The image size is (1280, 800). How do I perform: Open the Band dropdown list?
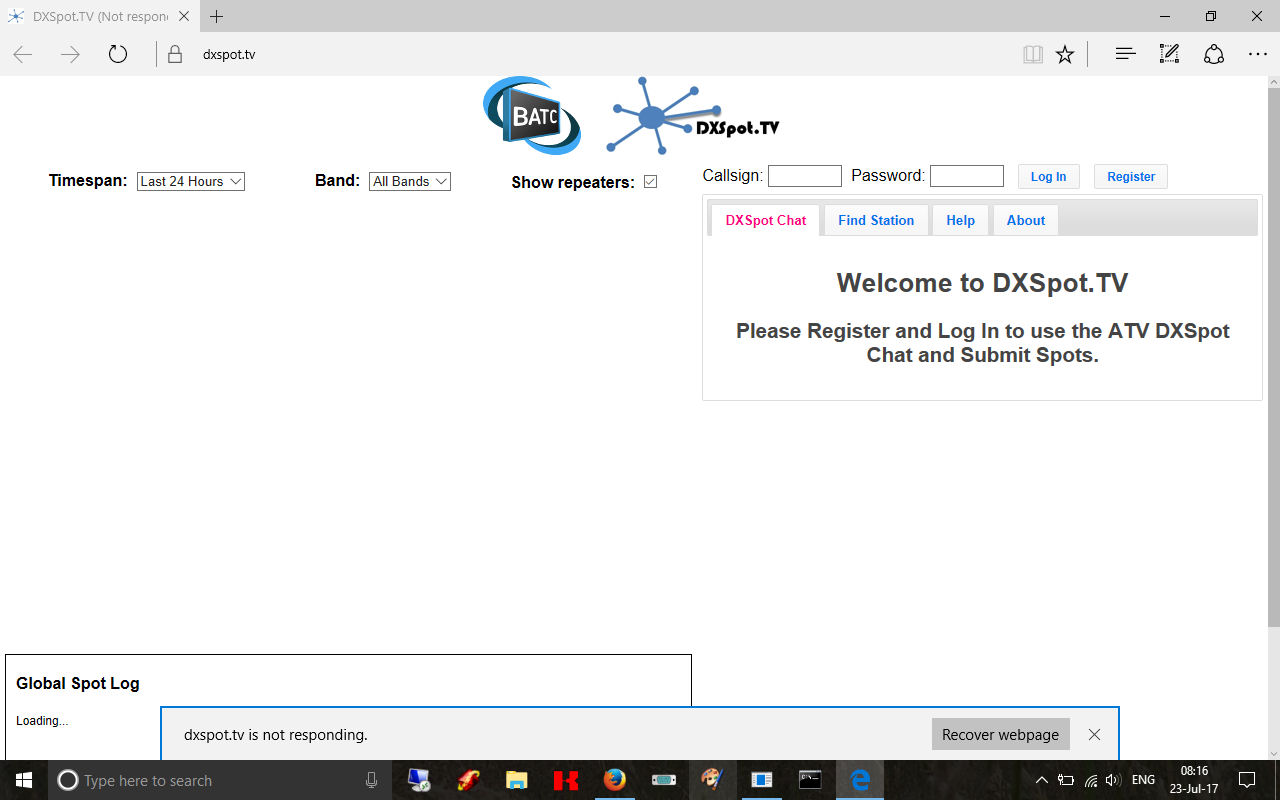410,181
